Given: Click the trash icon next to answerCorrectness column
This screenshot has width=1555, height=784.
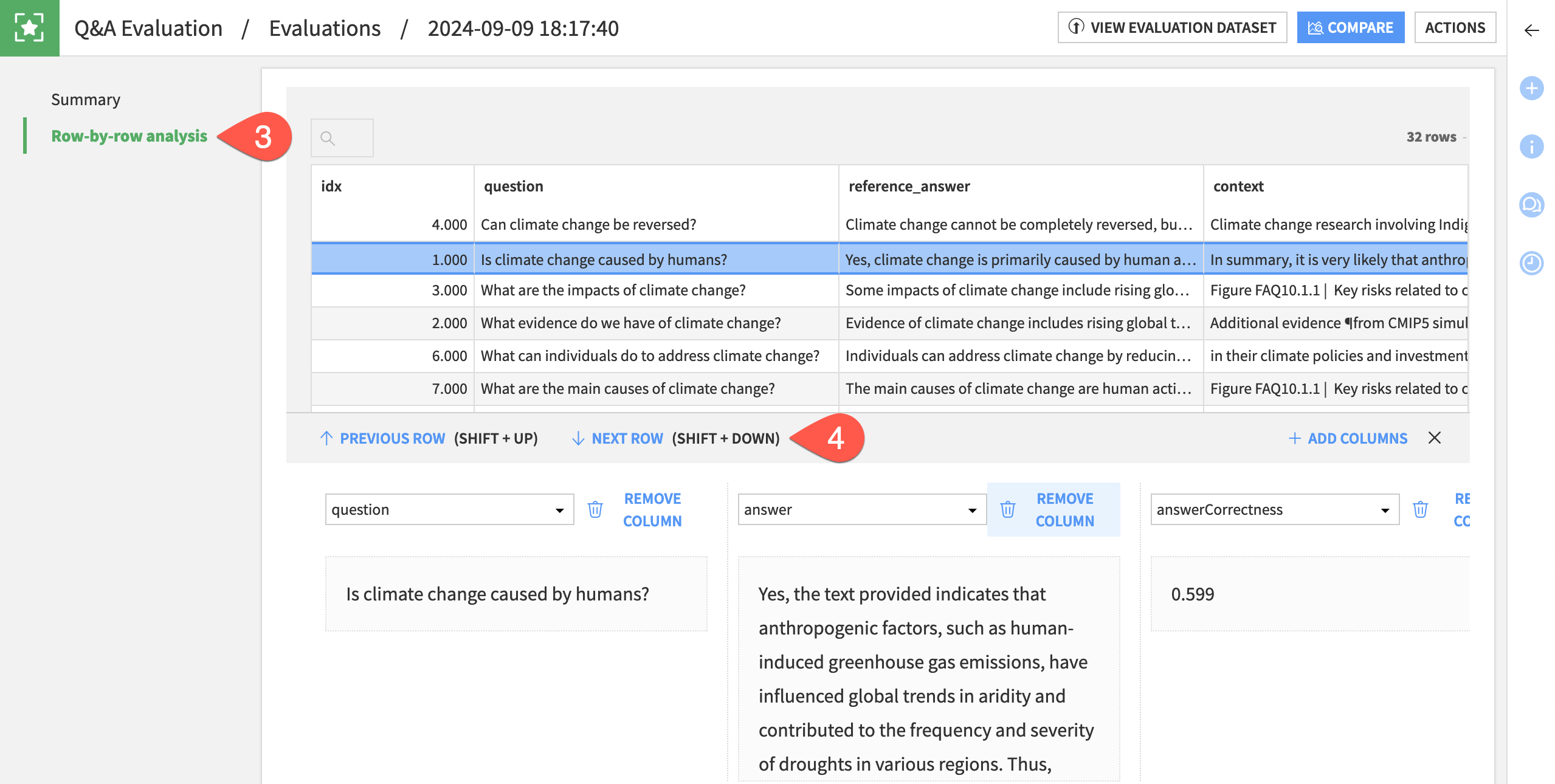Looking at the screenshot, I should pyautogui.click(x=1420, y=509).
